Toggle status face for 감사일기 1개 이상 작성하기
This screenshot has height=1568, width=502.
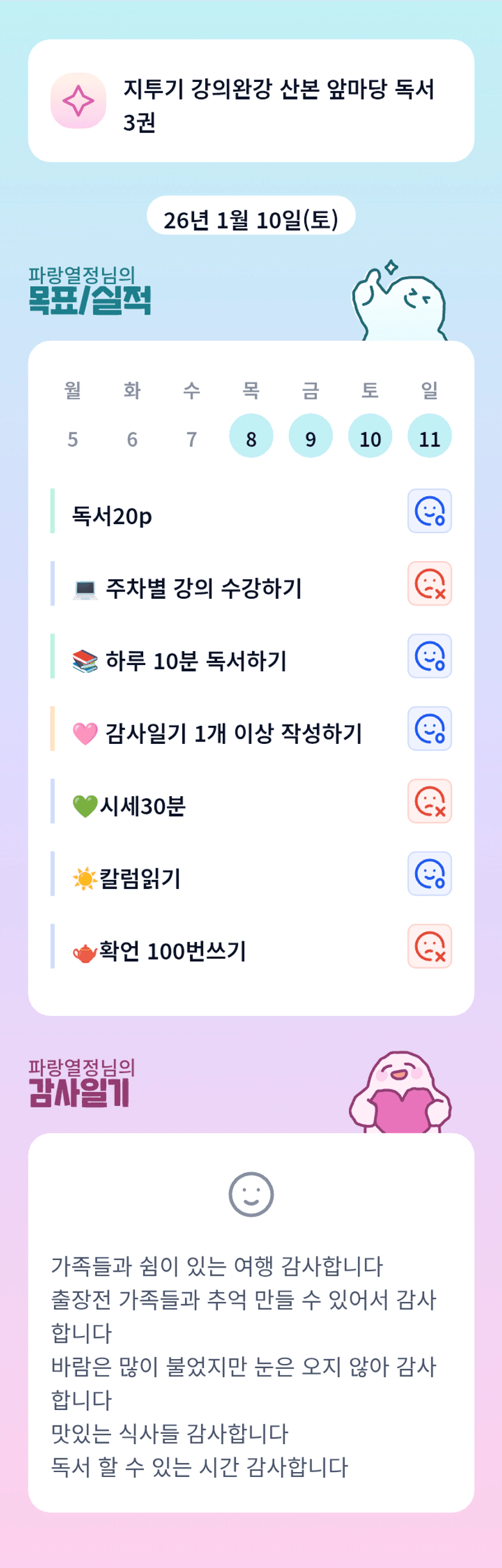click(x=429, y=728)
